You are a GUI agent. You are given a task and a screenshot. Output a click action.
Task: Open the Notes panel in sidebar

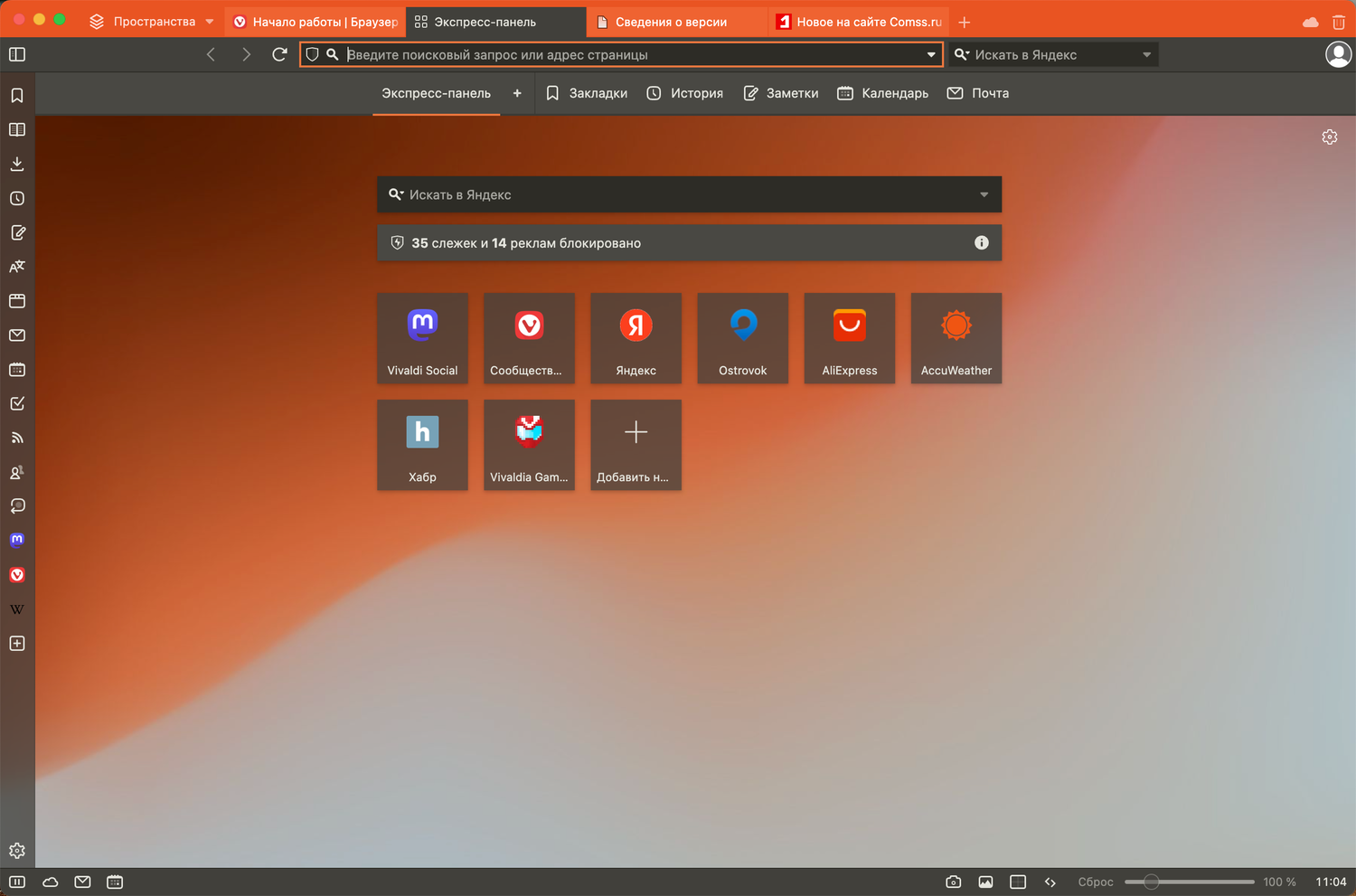(x=17, y=233)
